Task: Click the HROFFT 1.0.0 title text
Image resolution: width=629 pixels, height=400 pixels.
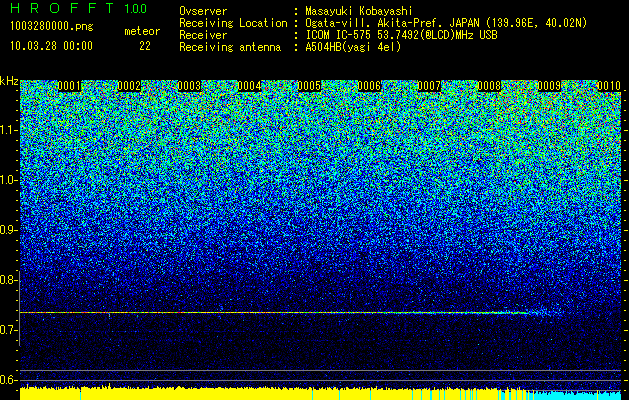Action: tap(78, 8)
